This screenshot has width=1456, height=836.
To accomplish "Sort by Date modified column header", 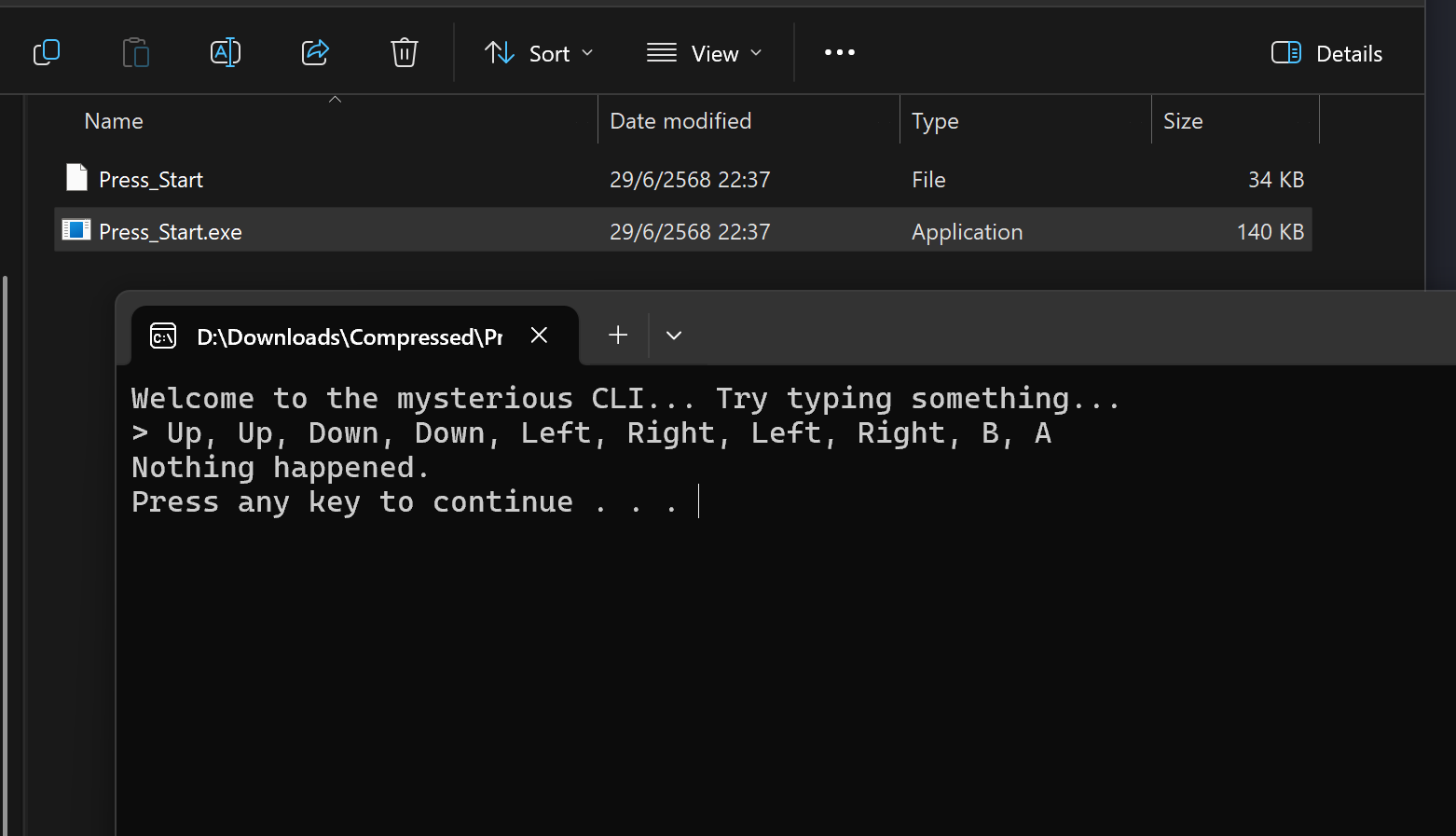I will [680, 121].
